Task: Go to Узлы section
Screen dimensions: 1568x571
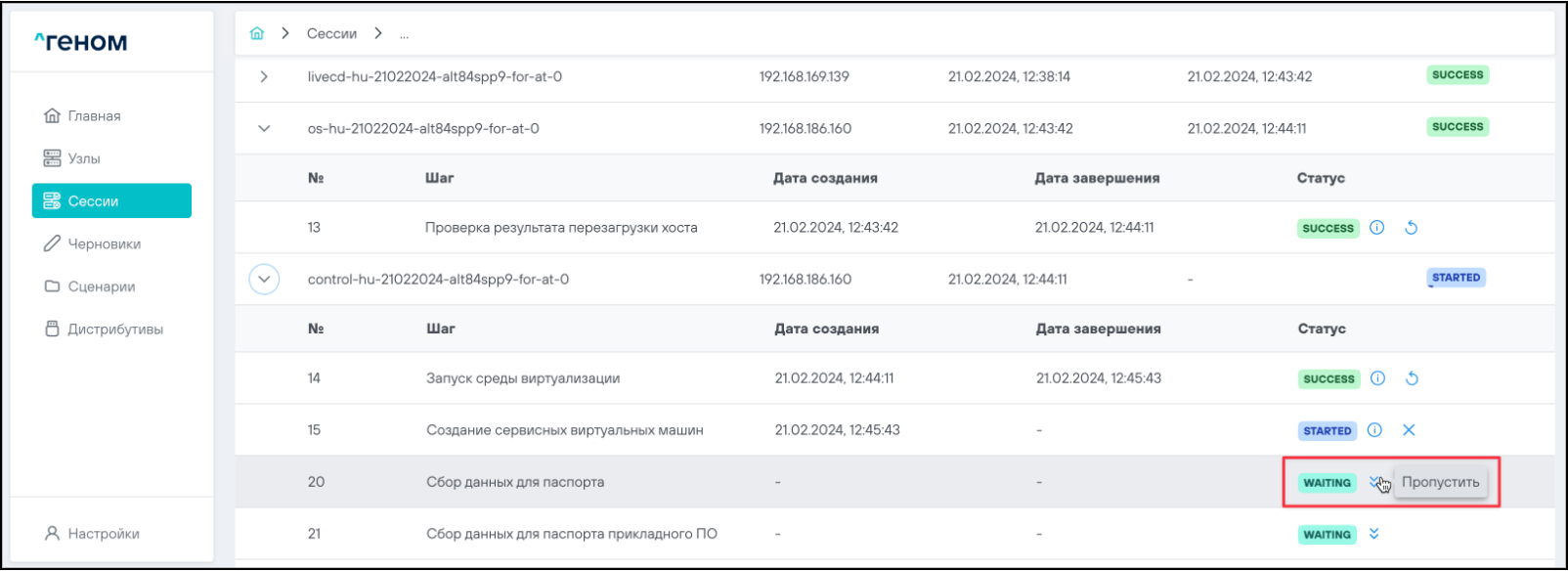Action: click(83, 158)
